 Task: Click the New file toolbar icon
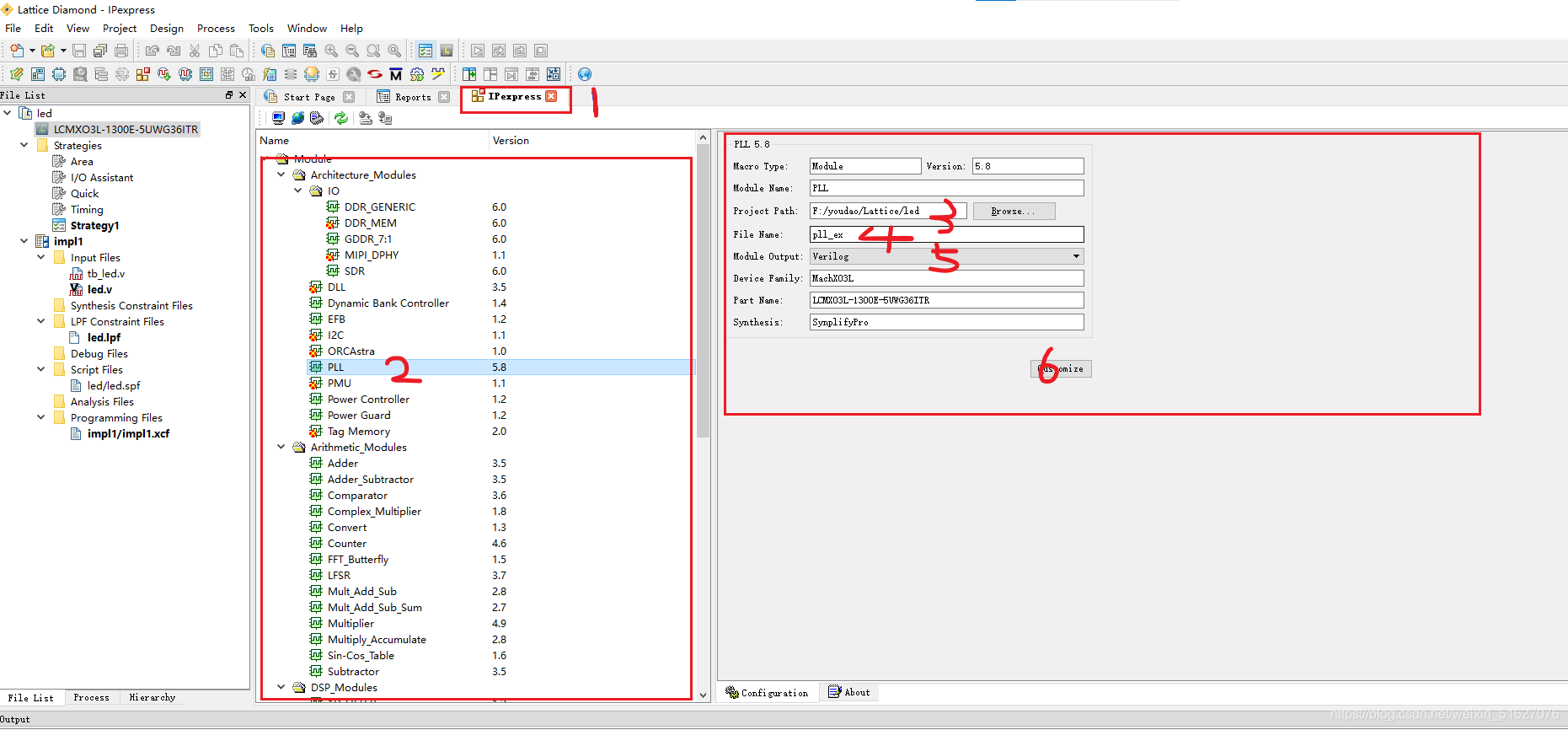(16, 51)
